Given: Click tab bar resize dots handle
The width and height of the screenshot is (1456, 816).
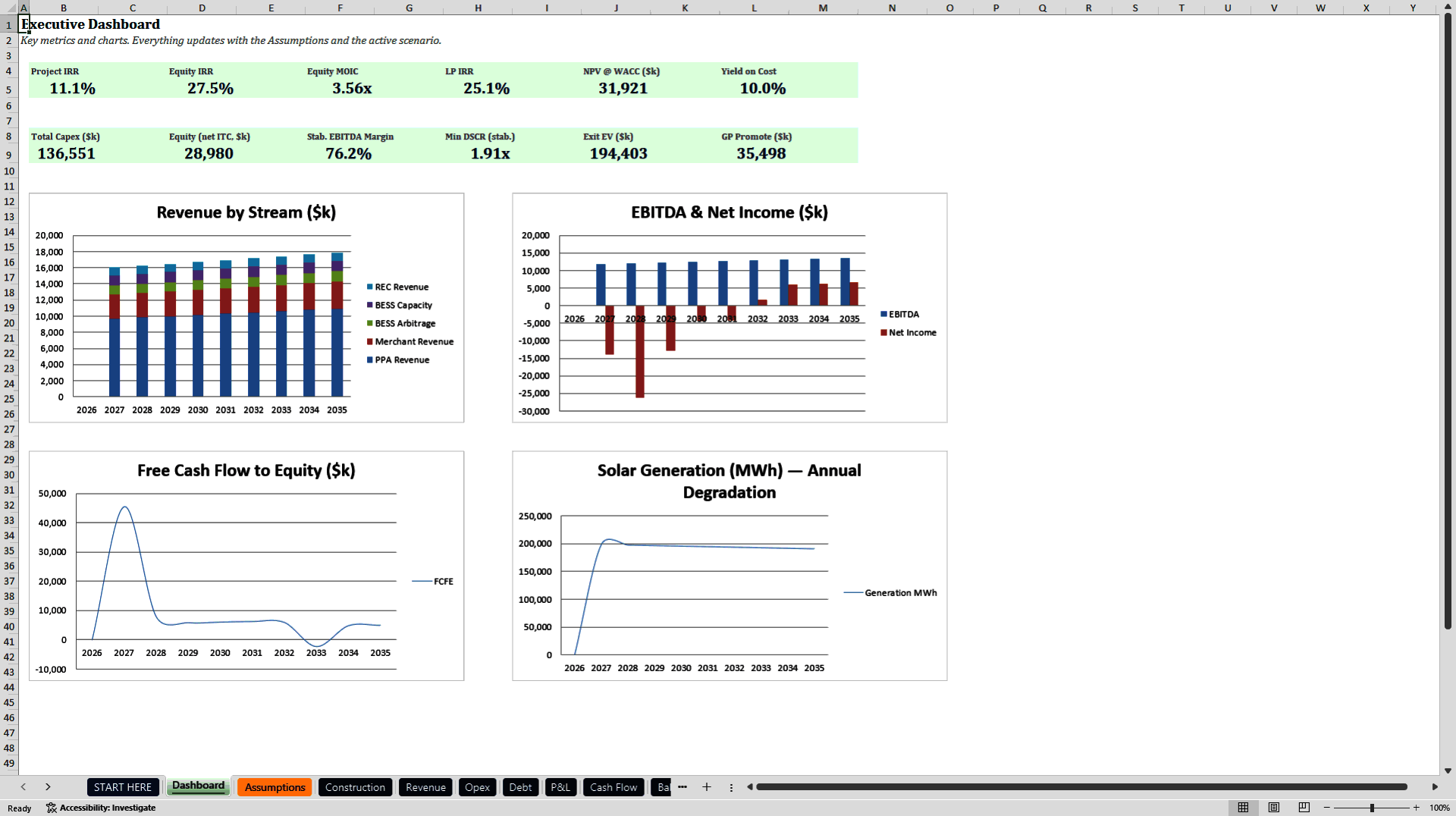Looking at the screenshot, I should click(731, 787).
